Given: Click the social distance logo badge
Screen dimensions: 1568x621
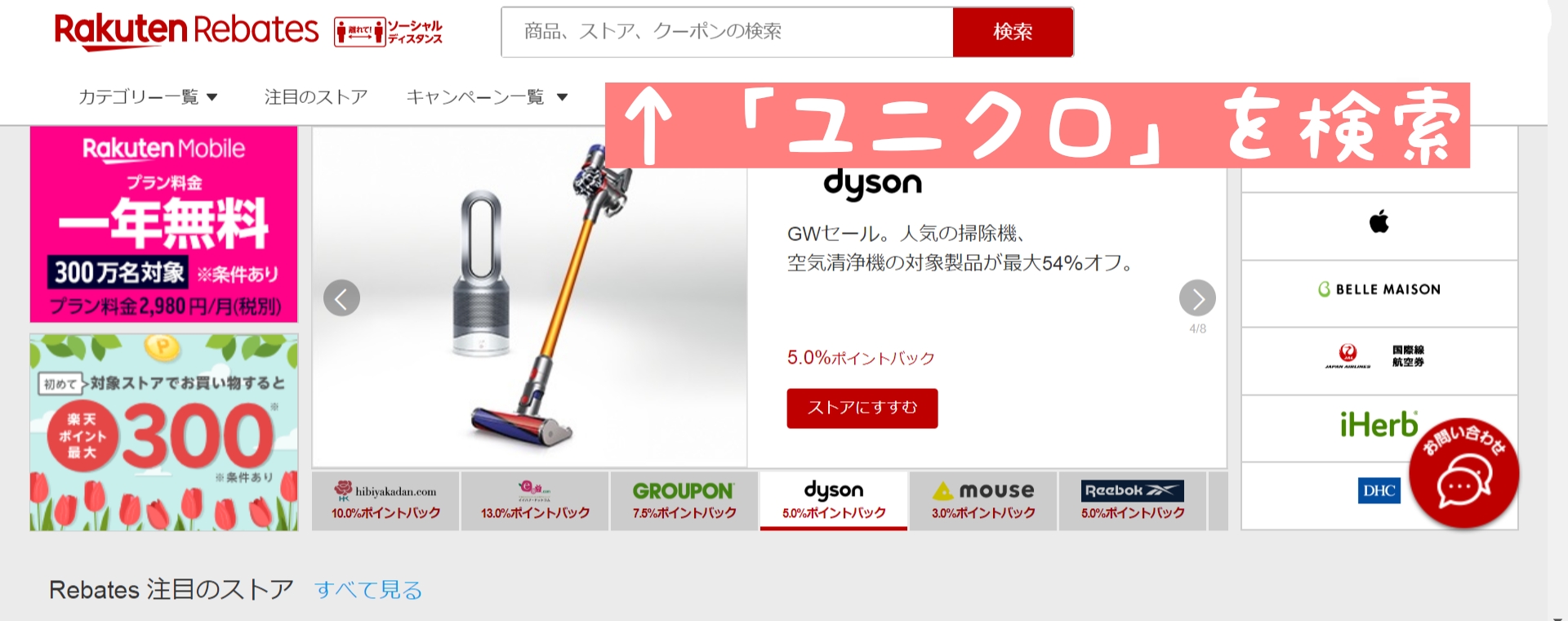Looking at the screenshot, I should coord(389,32).
